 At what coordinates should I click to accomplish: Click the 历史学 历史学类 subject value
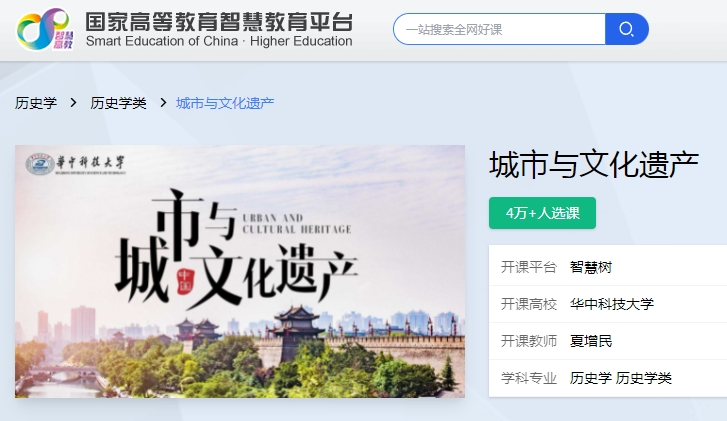pyautogui.click(x=620, y=378)
